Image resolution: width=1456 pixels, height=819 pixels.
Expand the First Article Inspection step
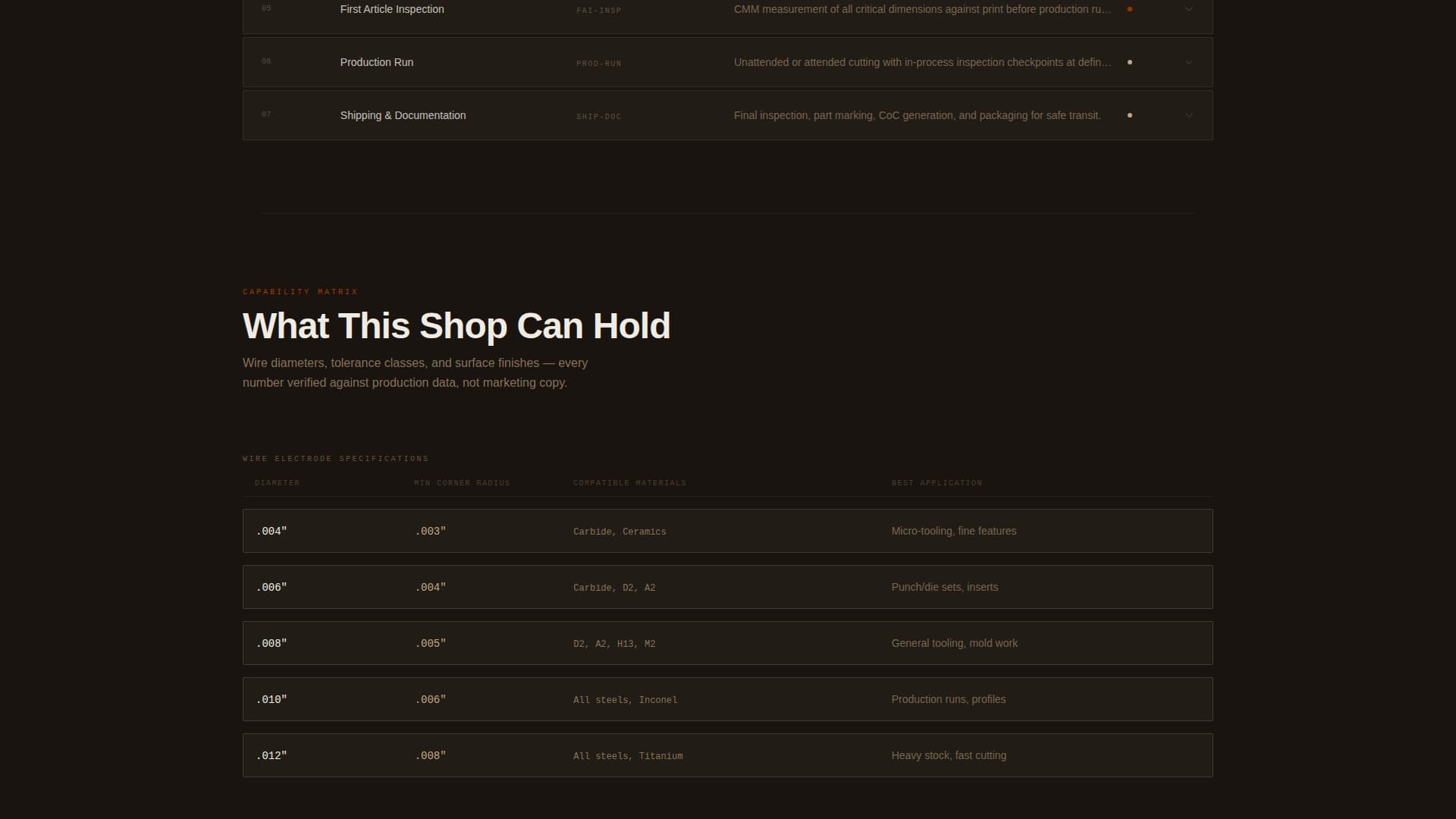(1188, 9)
